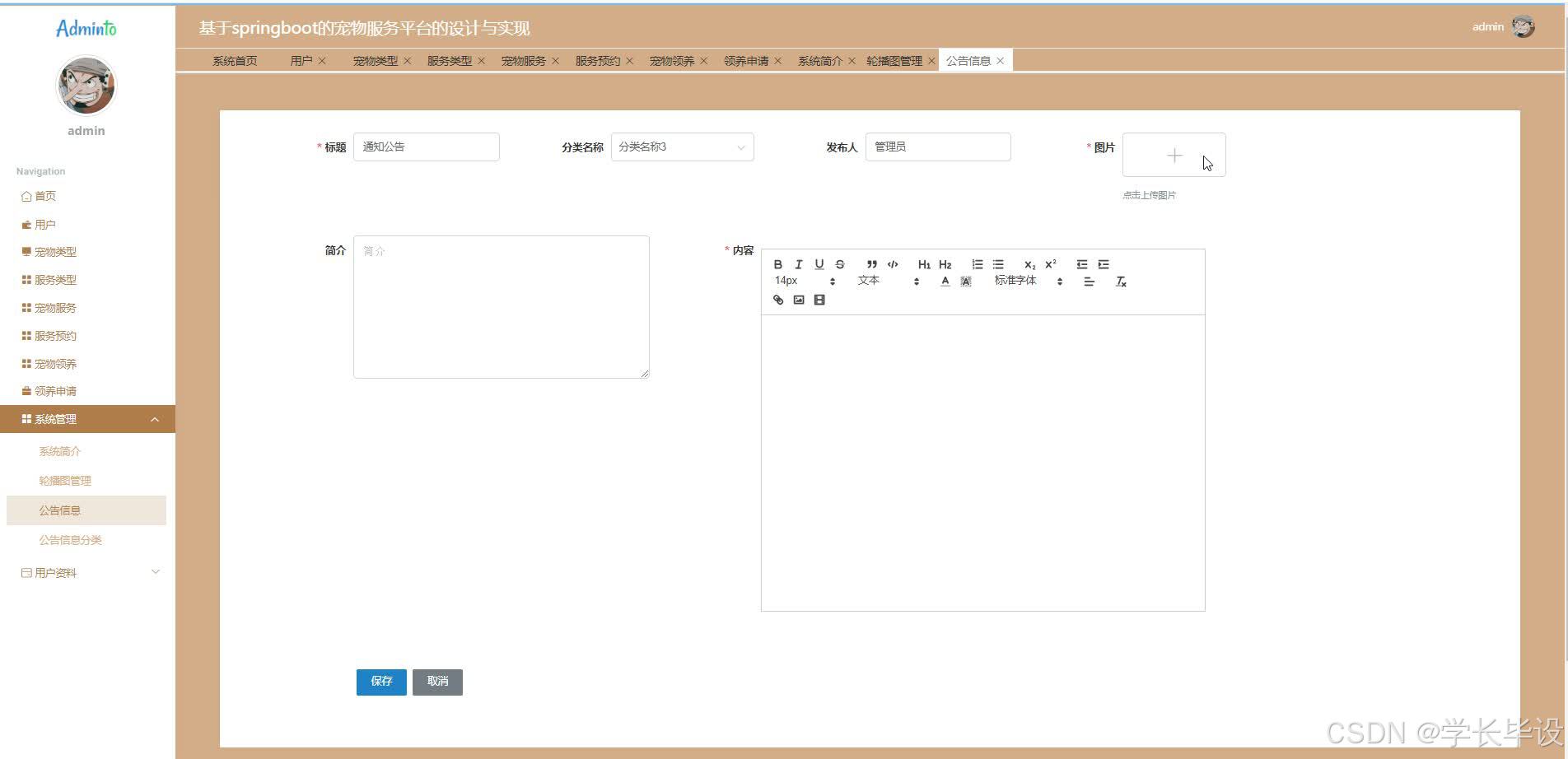Open the text alignment picker
Viewport: 1568px width, 759px height.
click(1089, 282)
